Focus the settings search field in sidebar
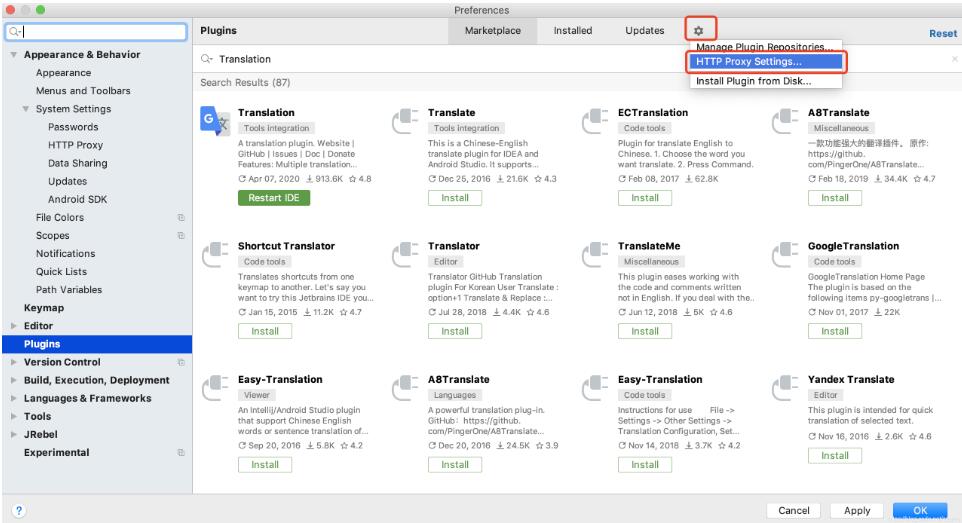This screenshot has width=962, height=523. click(100, 32)
